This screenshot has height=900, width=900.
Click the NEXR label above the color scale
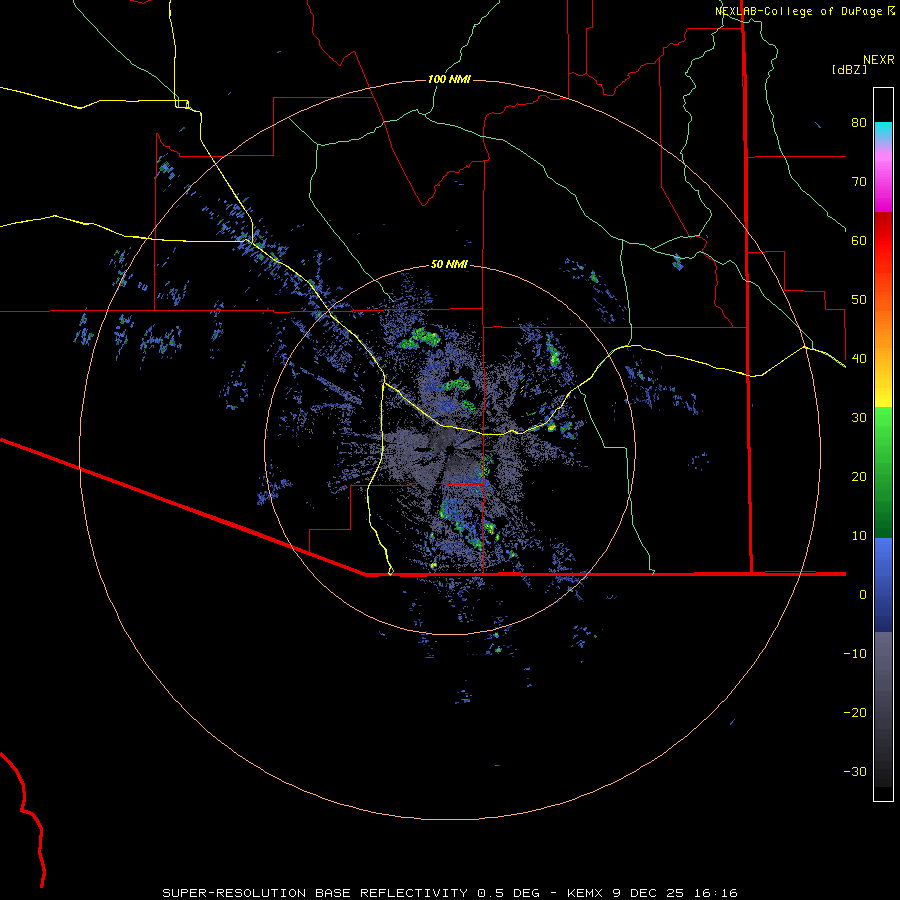pos(879,60)
